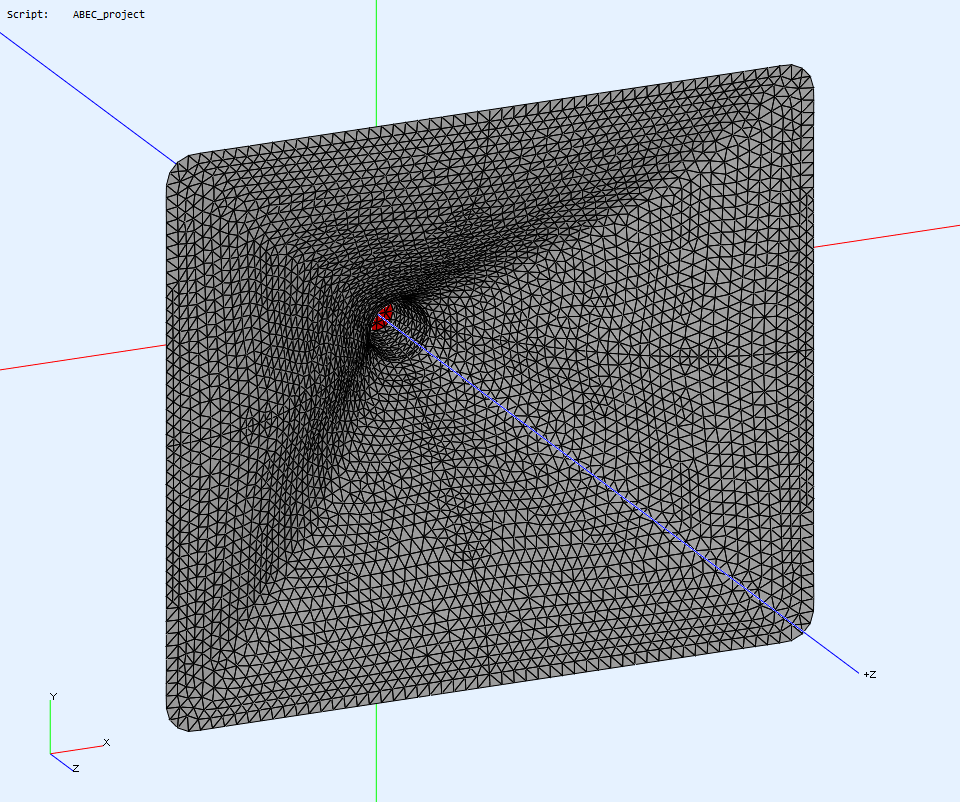This screenshot has width=960, height=802.
Task: Click the Z label of orientation indicator
Action: tap(76, 768)
